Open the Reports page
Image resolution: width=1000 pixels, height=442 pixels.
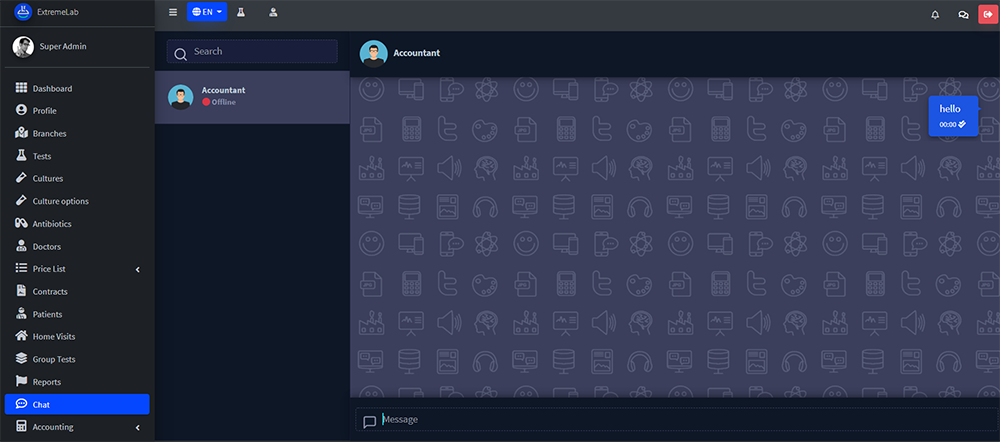pos(46,382)
